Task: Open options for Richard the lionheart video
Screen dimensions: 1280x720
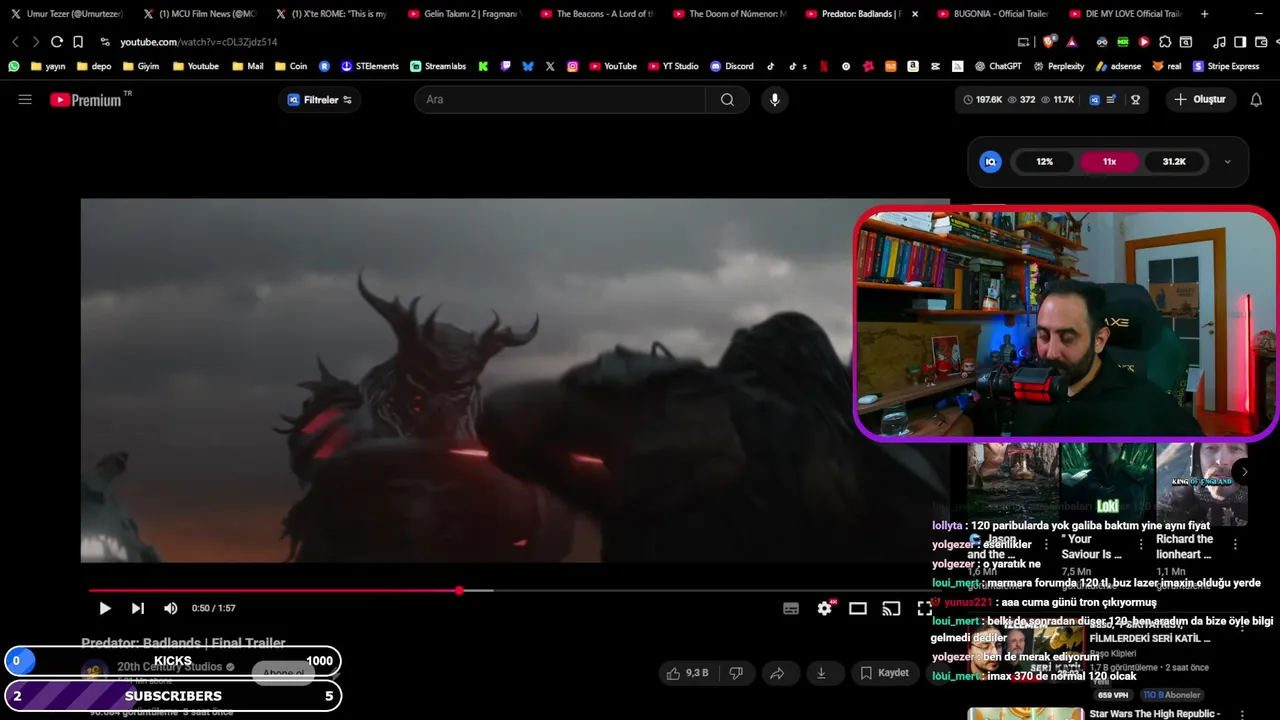Action: 1235,544
